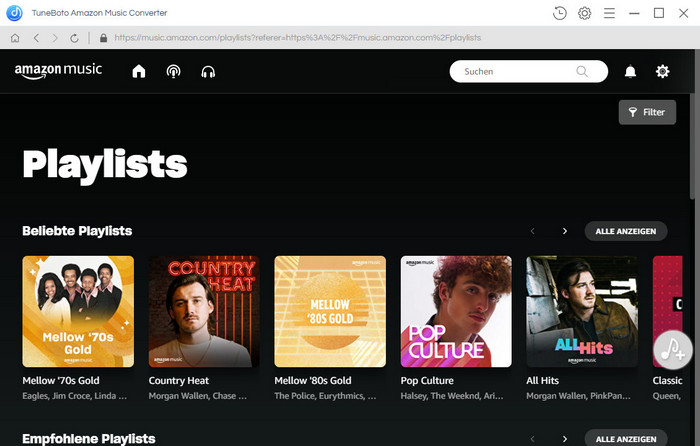Click artists text 'Halsey, The Weeknd, Ari...'
Screen dimensions: 700x446
452,396
